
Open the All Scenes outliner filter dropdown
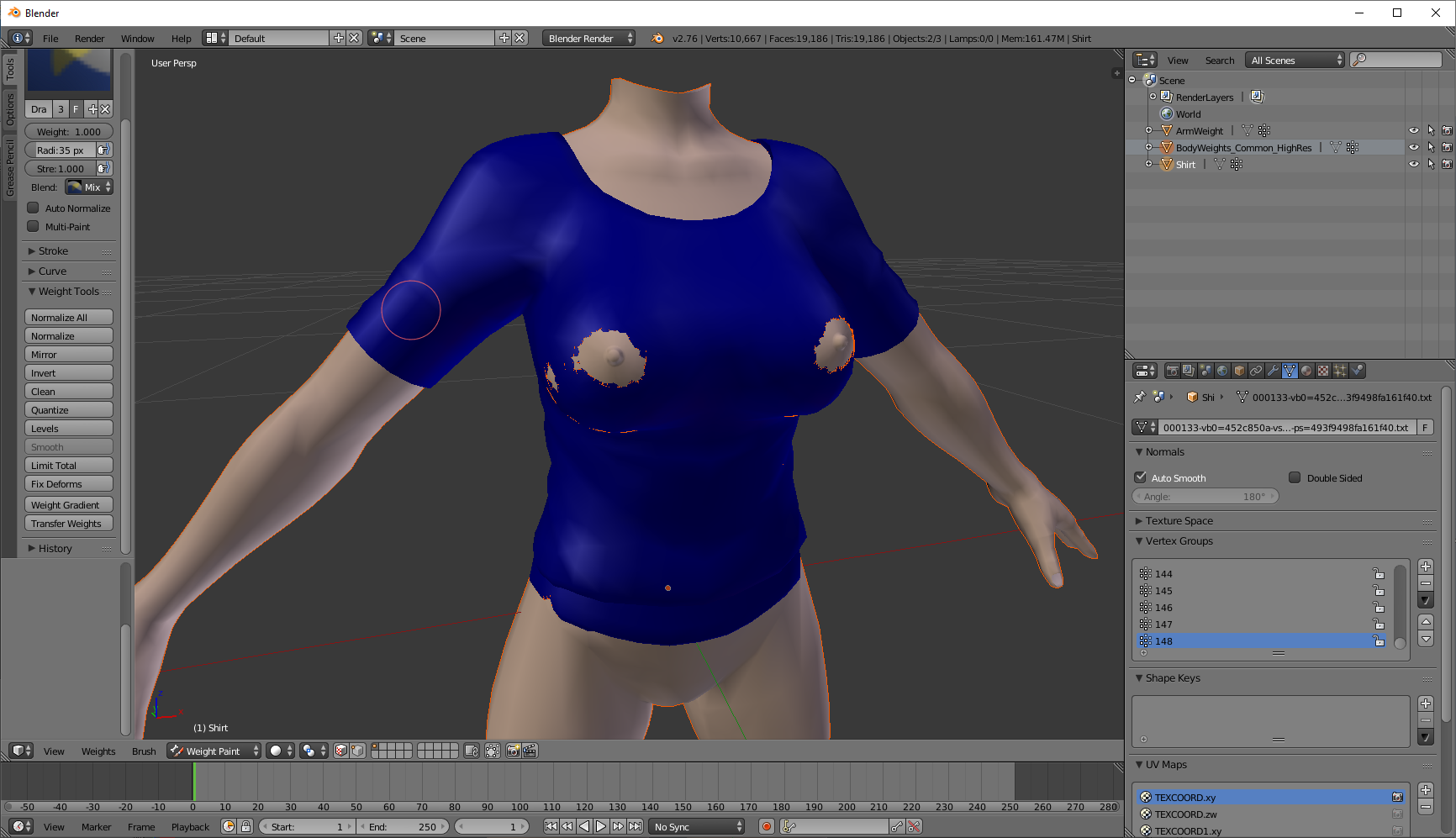click(x=1295, y=60)
